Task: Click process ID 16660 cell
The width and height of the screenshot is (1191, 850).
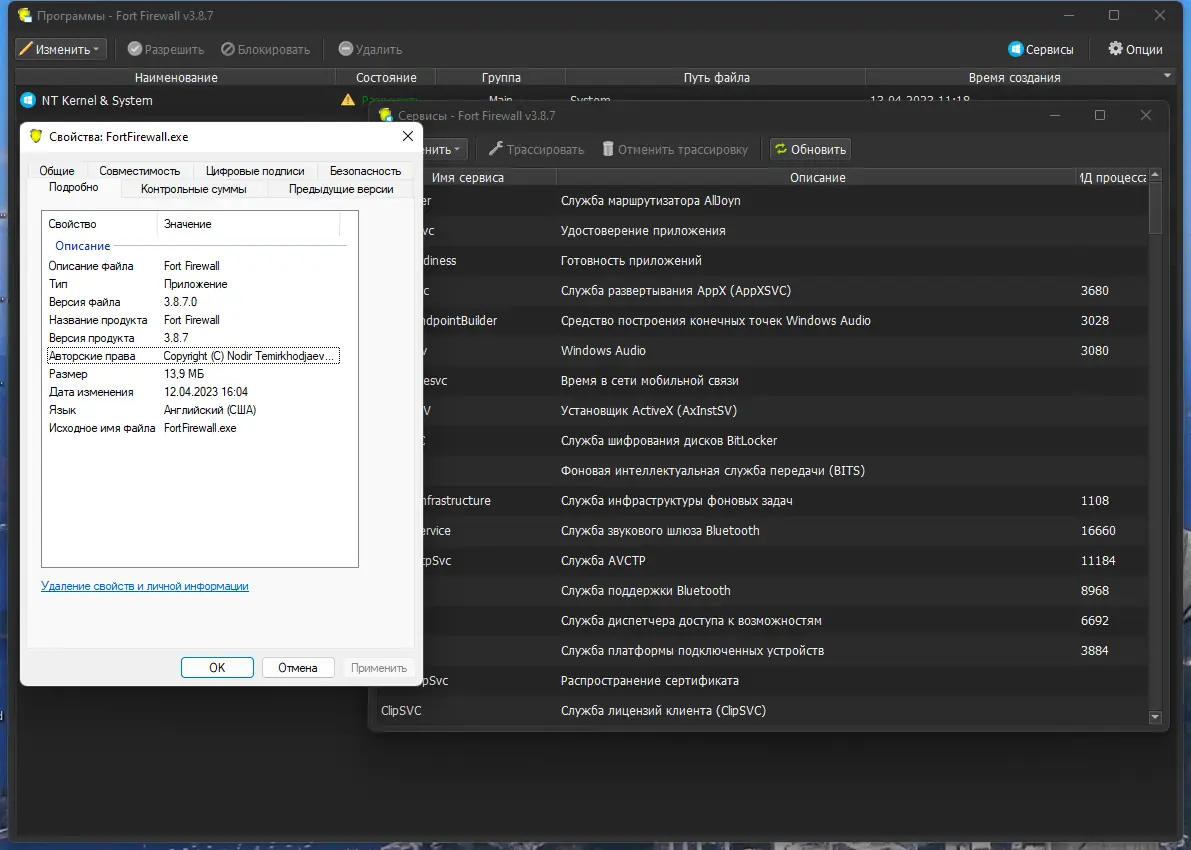Action: (1098, 531)
